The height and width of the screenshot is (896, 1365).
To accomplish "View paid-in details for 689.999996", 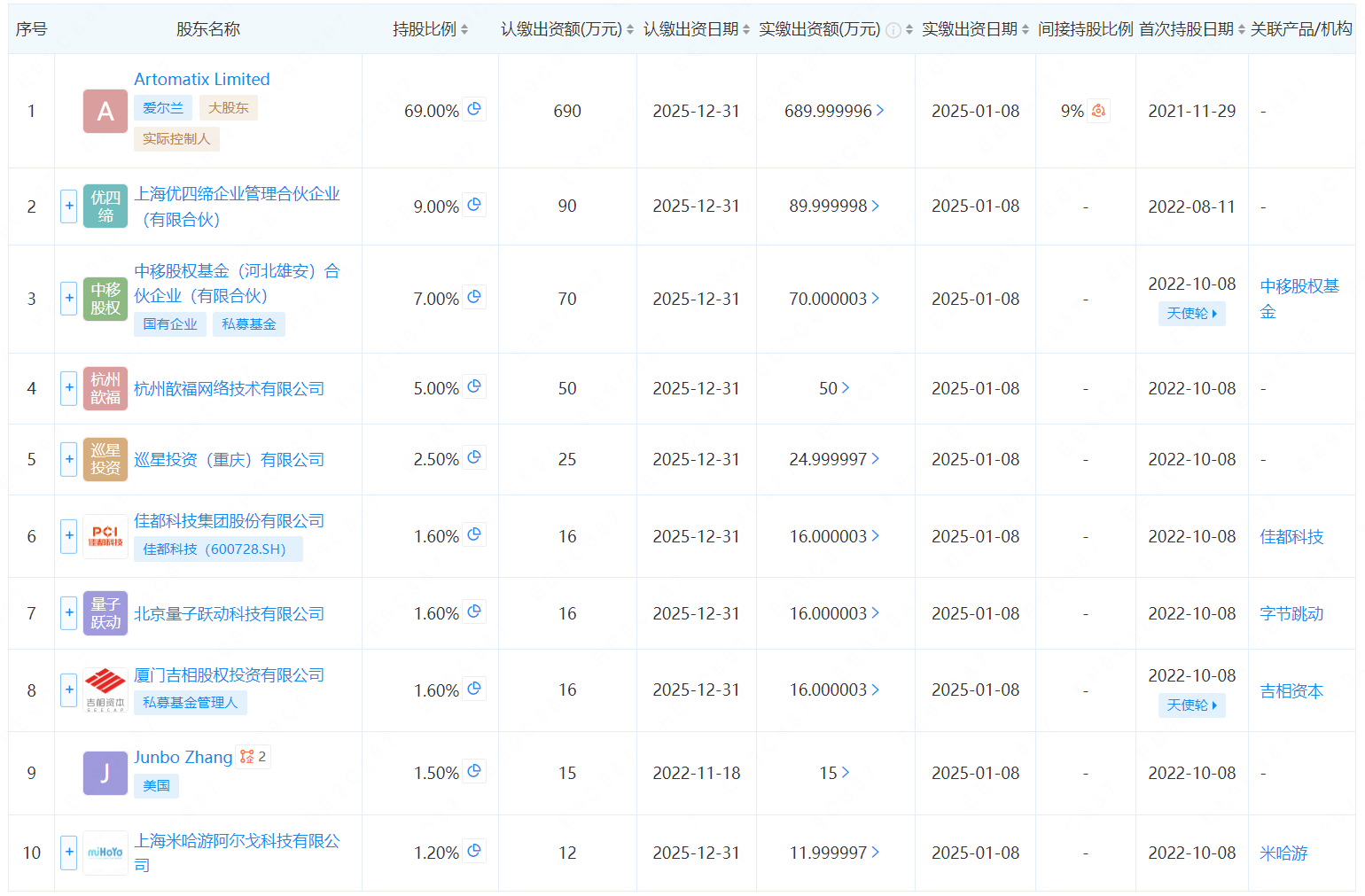I will point(833,111).
